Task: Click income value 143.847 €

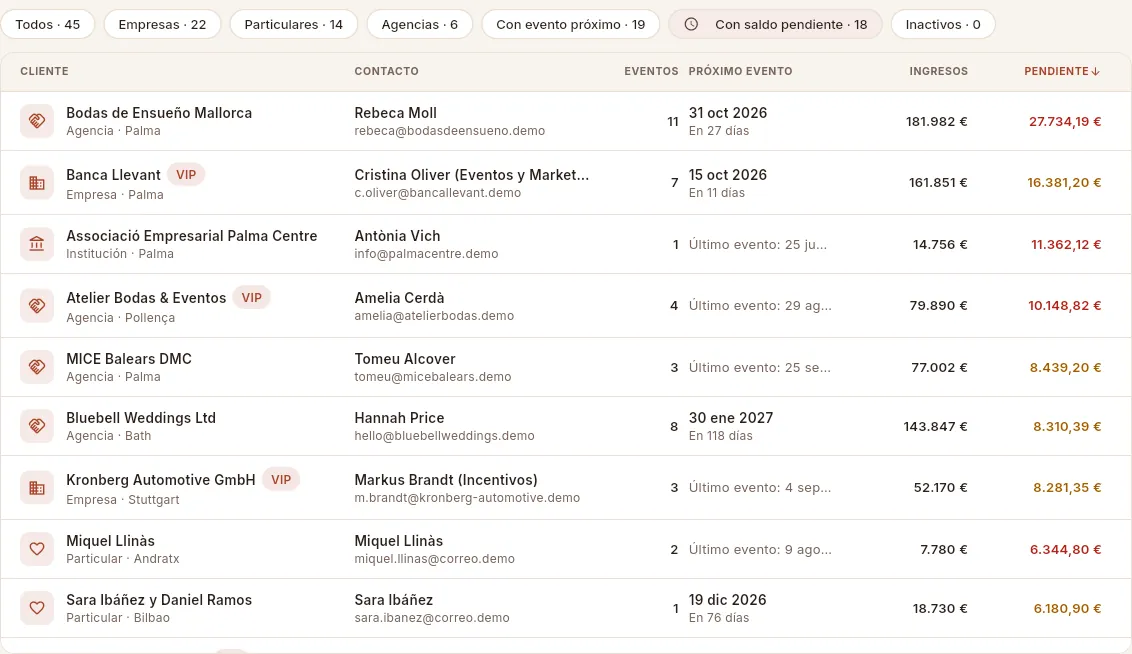Action: coord(935,427)
